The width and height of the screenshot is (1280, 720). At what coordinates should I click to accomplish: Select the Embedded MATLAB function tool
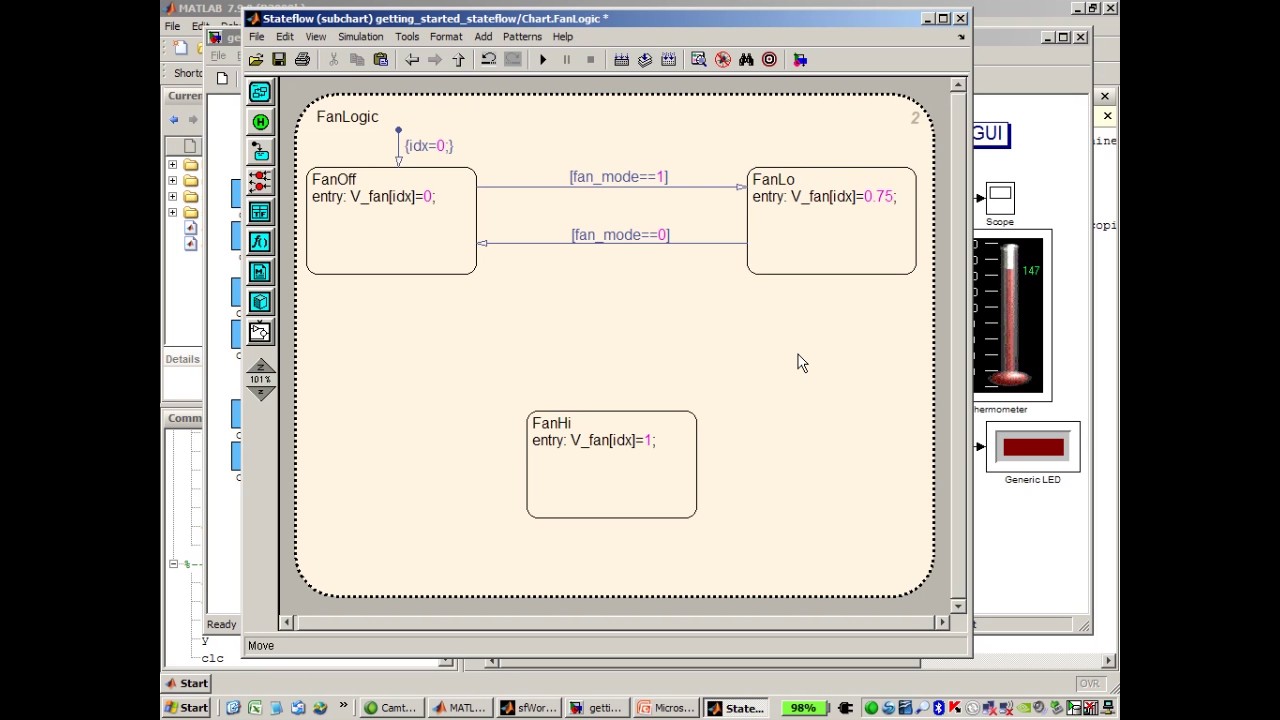tap(260, 272)
